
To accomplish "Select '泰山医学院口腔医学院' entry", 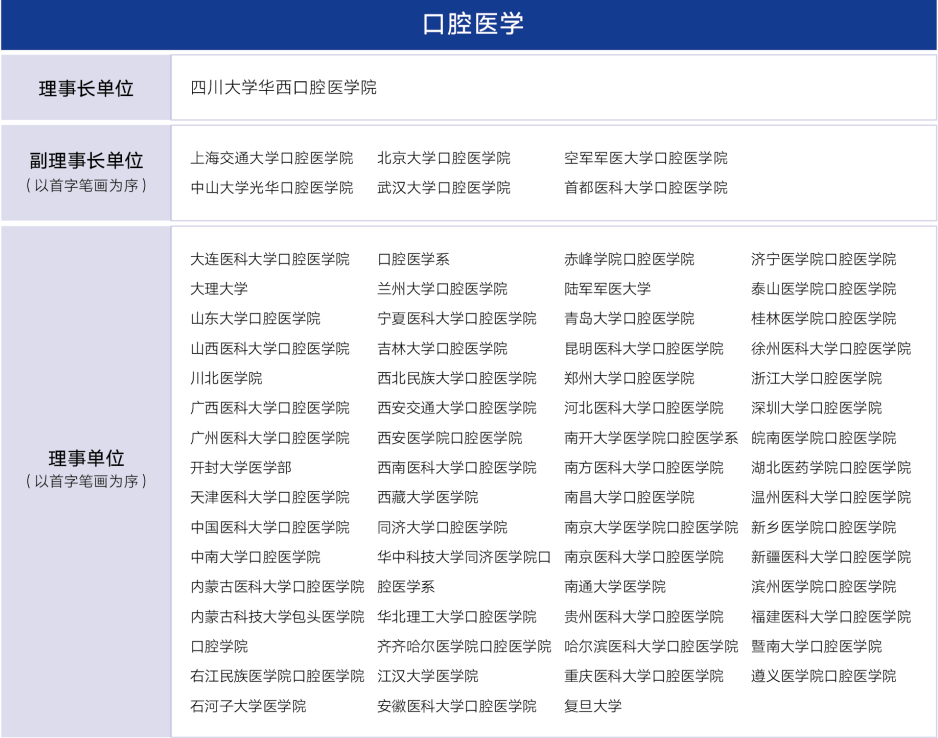I will point(824,289).
